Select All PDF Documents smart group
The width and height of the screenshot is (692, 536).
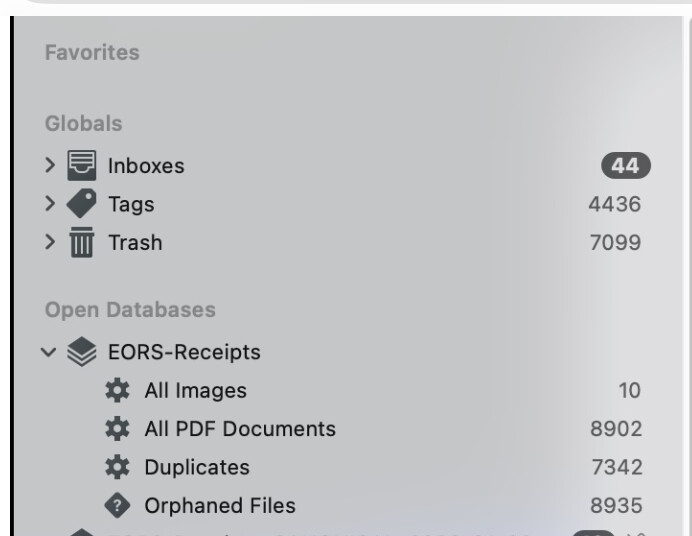[240, 429]
